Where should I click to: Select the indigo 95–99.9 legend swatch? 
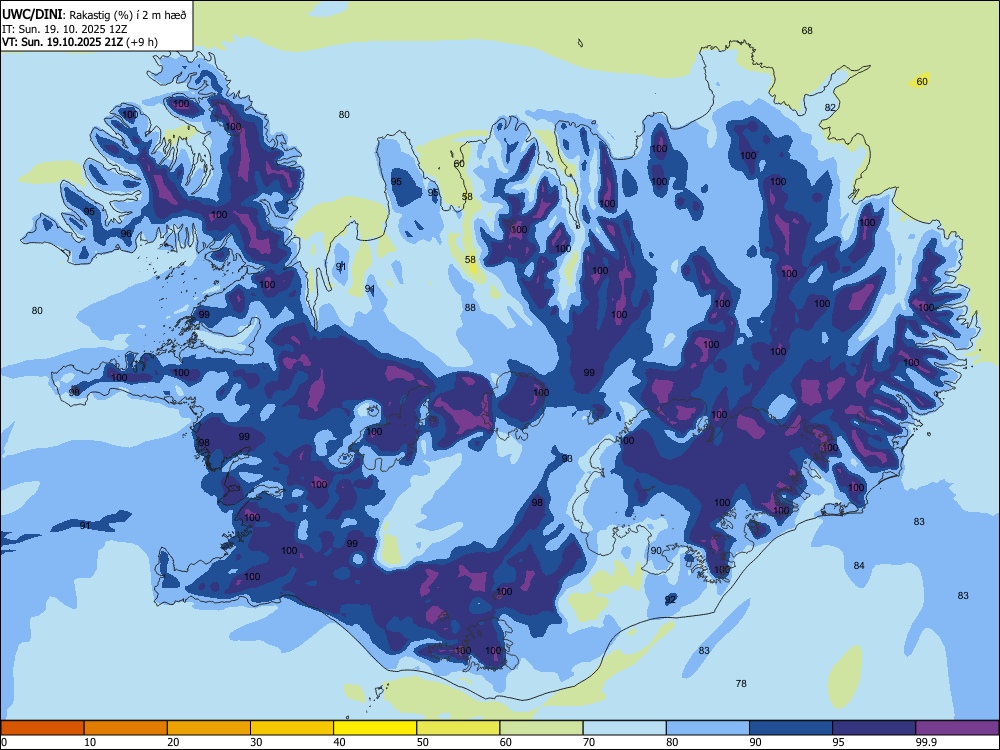(x=874, y=728)
